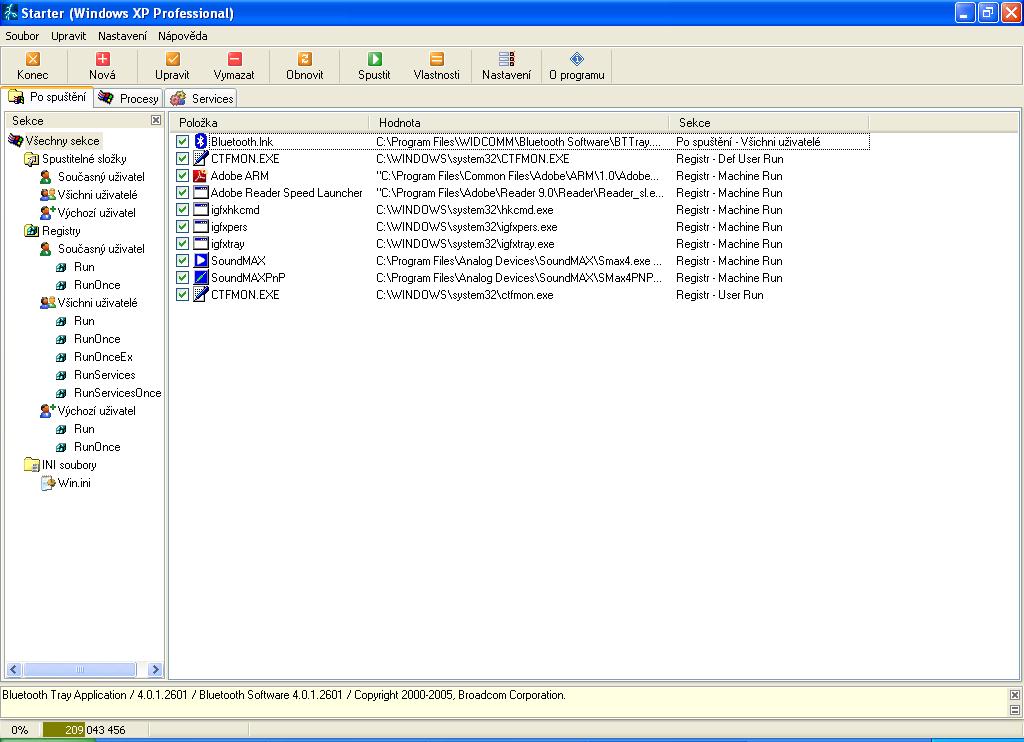Open the Upravit menu in menu bar
The height and width of the screenshot is (742, 1024).
coord(69,36)
